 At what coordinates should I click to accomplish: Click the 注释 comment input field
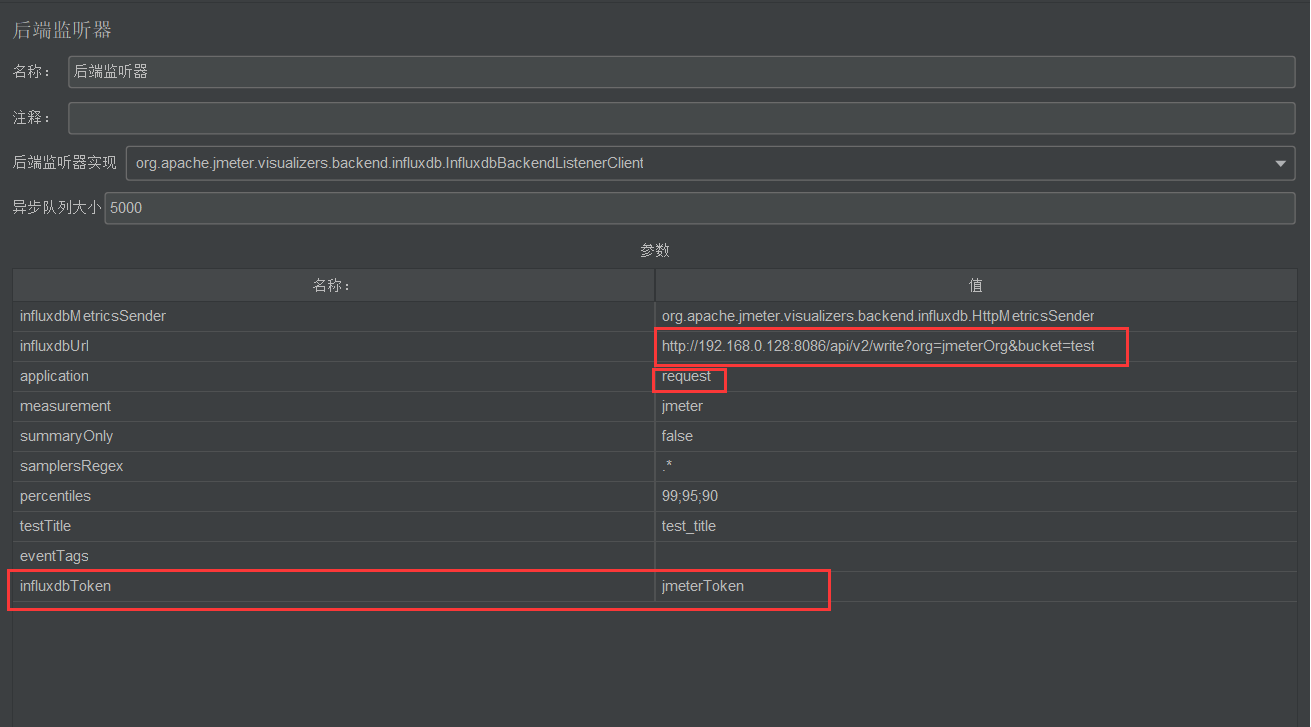[x=680, y=118]
